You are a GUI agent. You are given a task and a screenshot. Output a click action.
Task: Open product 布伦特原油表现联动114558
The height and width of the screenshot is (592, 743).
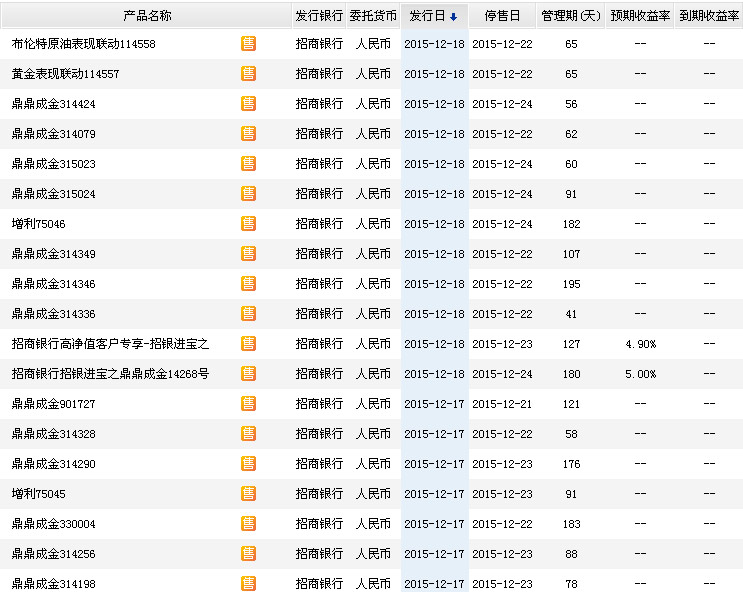83,44
